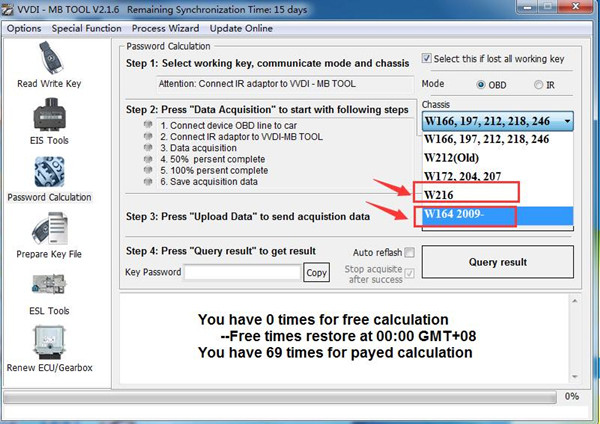
Task: Click the 0% progress label
Action: (x=572, y=396)
